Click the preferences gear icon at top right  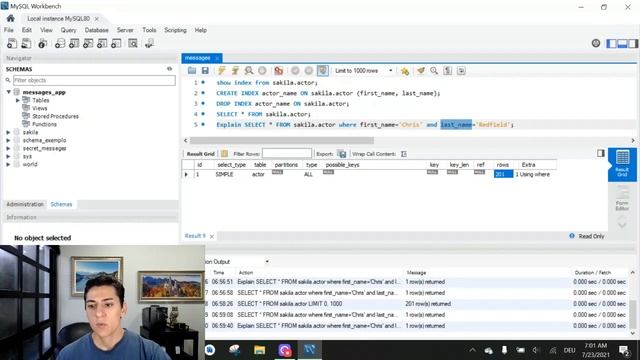[x=596, y=43]
